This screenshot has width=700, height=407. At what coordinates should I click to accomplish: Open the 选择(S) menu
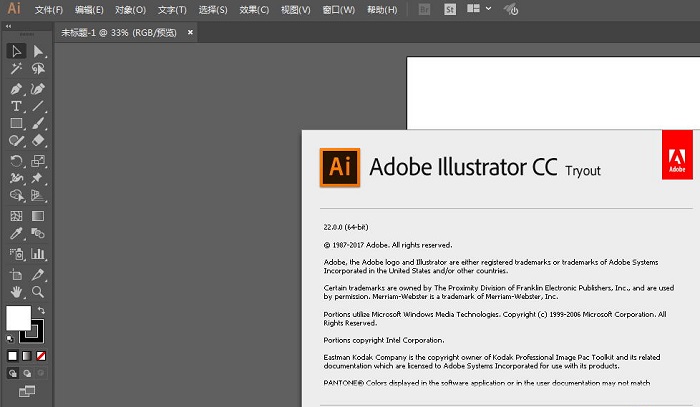coord(213,10)
